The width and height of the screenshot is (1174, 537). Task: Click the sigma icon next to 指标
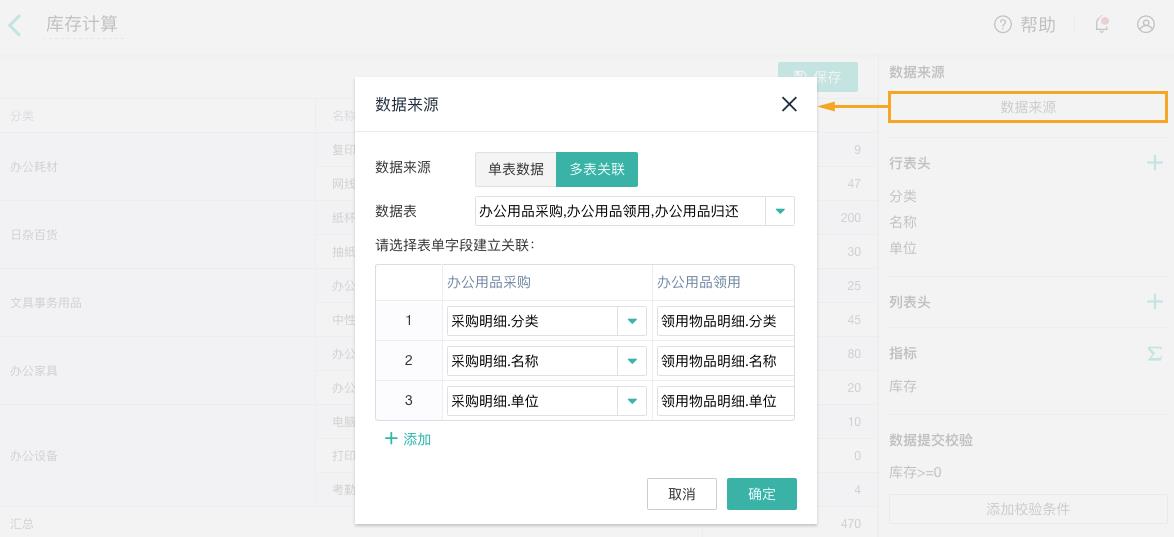pos(1154,353)
